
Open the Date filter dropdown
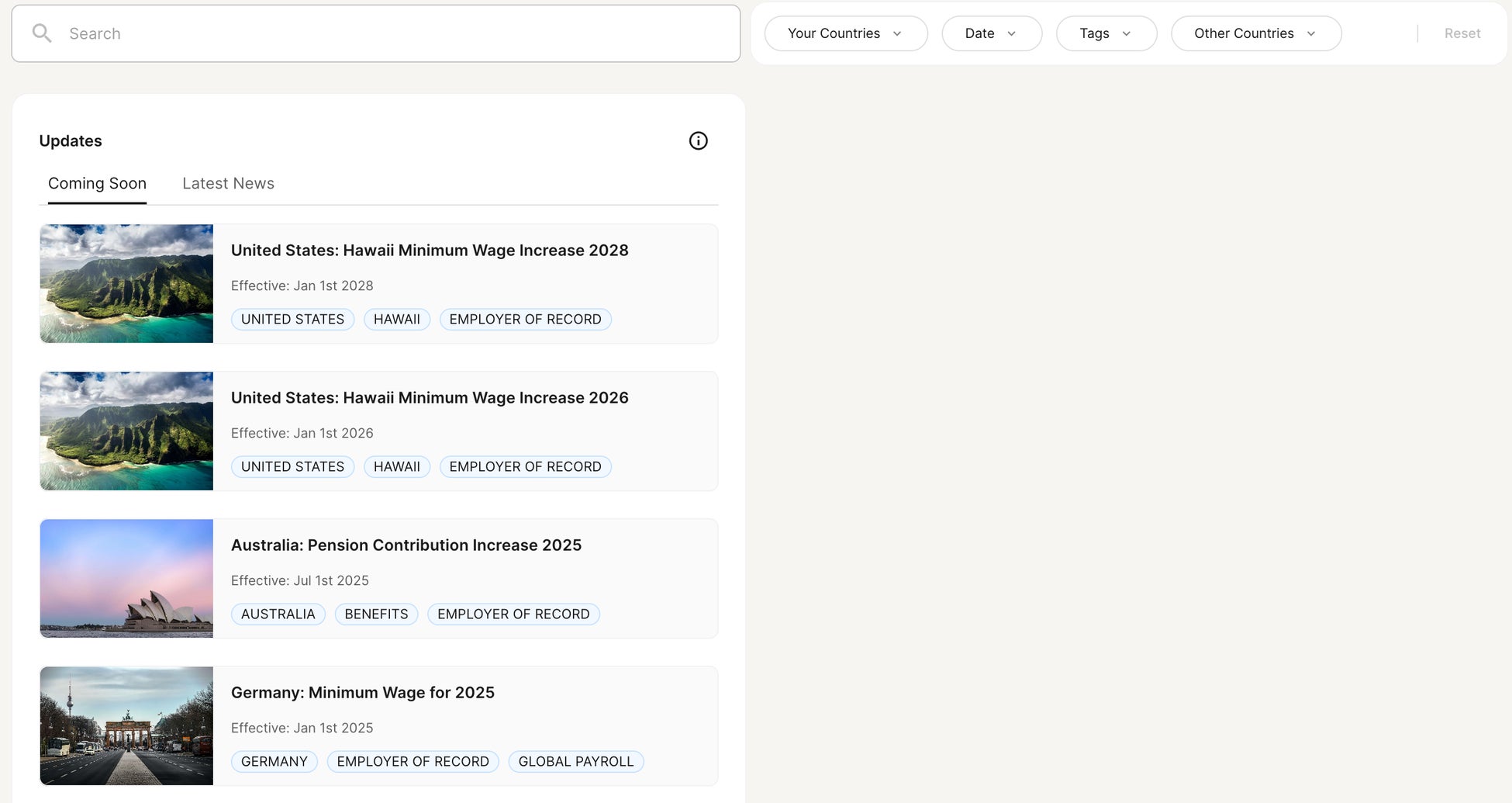coord(991,33)
